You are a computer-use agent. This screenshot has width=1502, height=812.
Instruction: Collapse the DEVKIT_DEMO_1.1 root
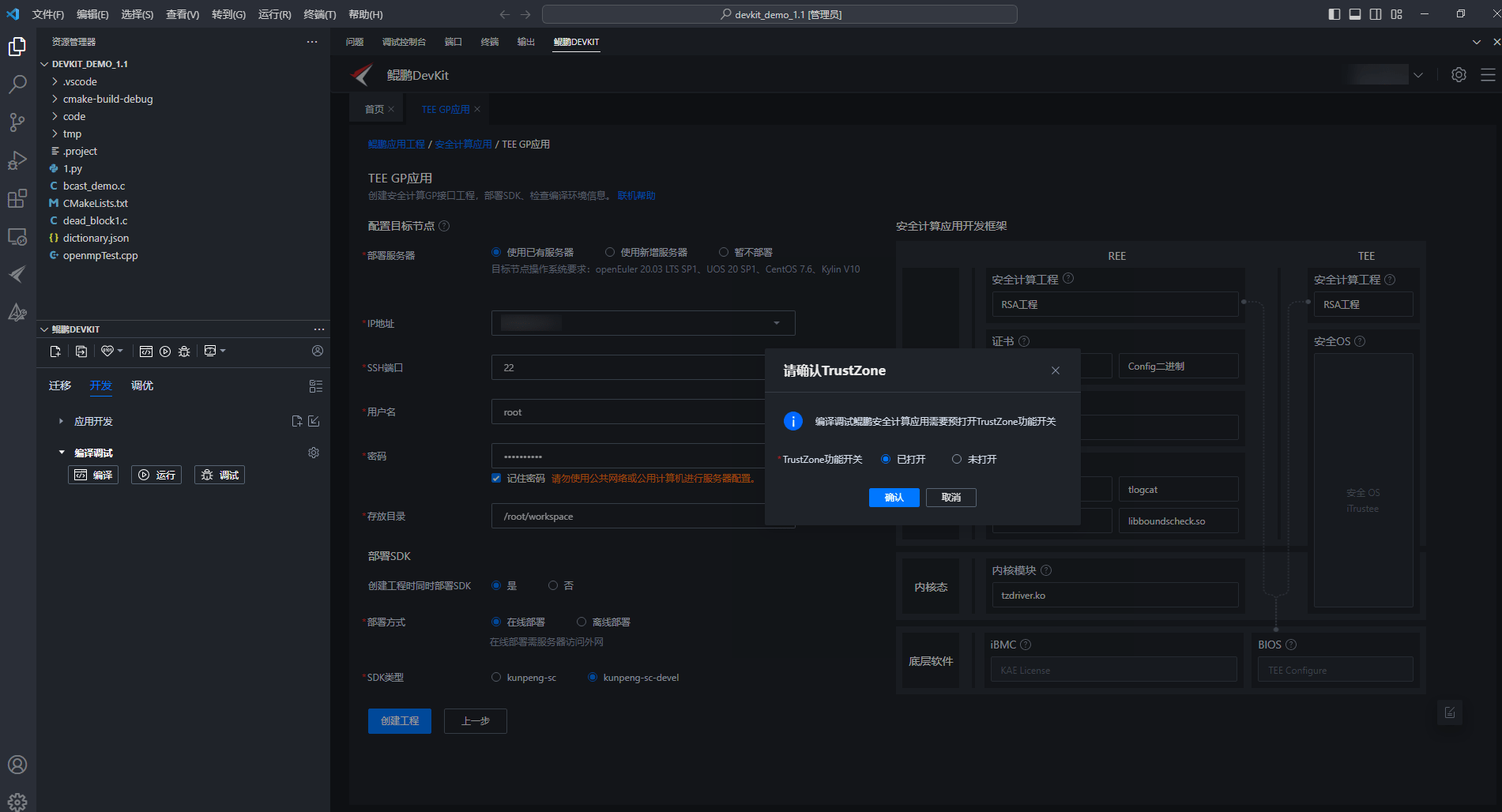tap(44, 64)
